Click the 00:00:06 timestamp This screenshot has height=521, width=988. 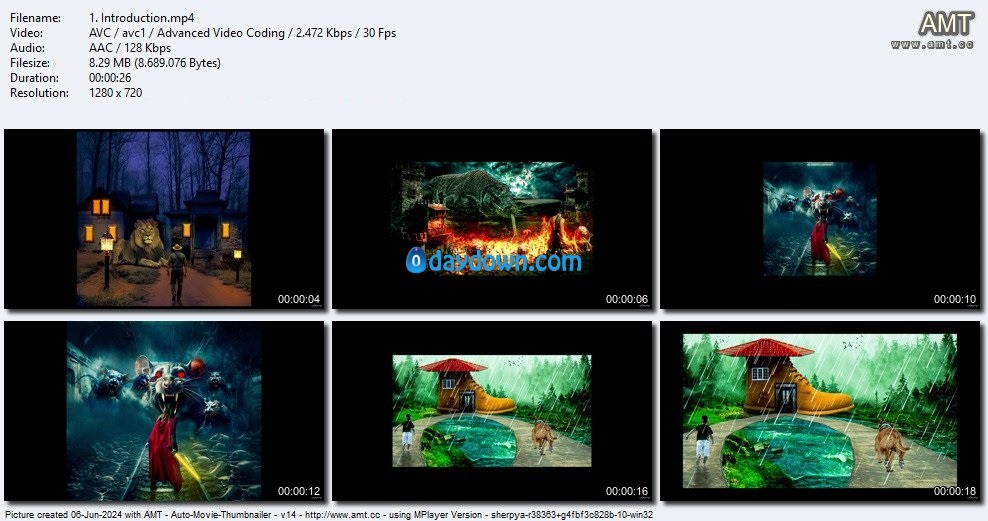click(x=627, y=299)
